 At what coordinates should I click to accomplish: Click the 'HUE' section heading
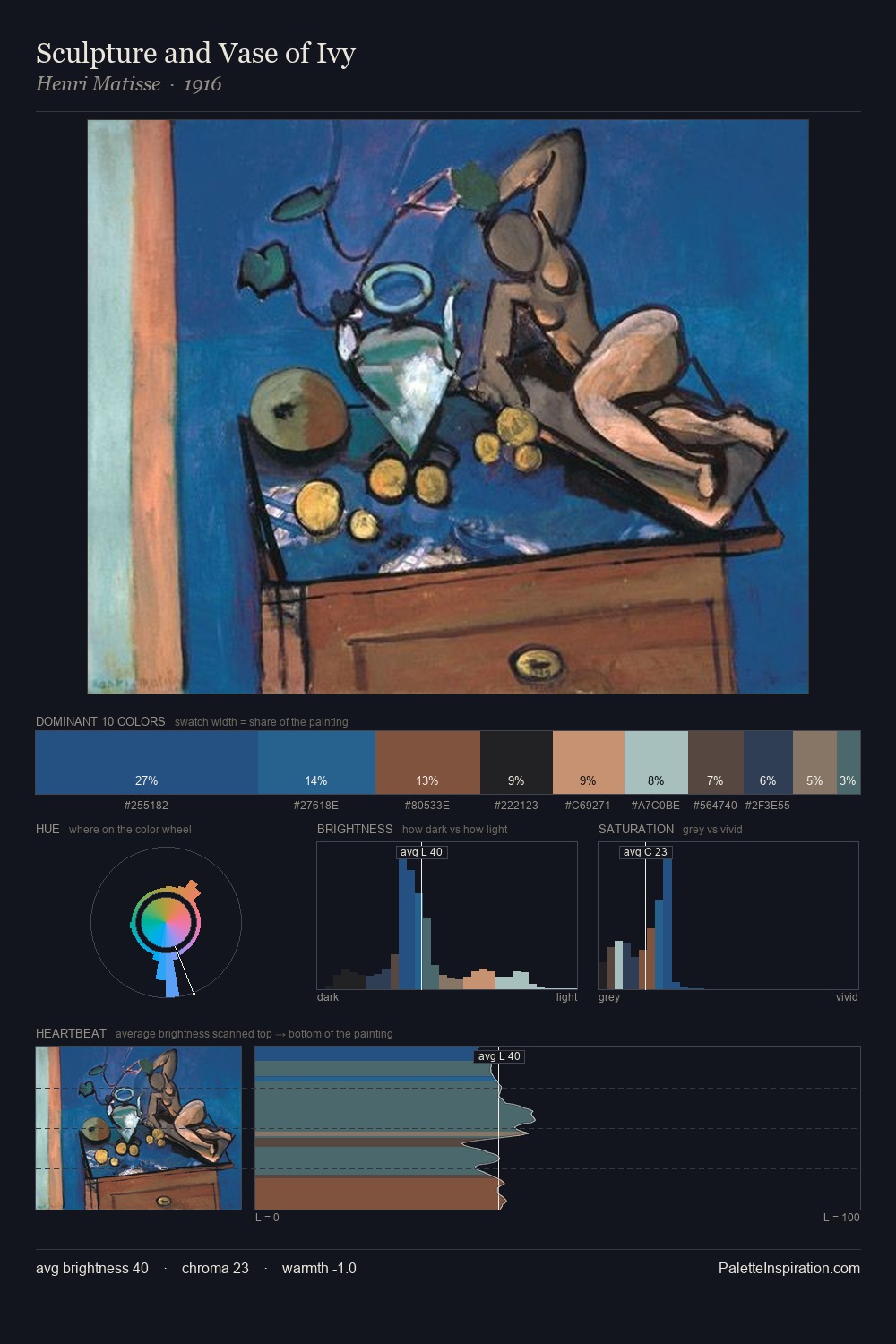click(47, 829)
